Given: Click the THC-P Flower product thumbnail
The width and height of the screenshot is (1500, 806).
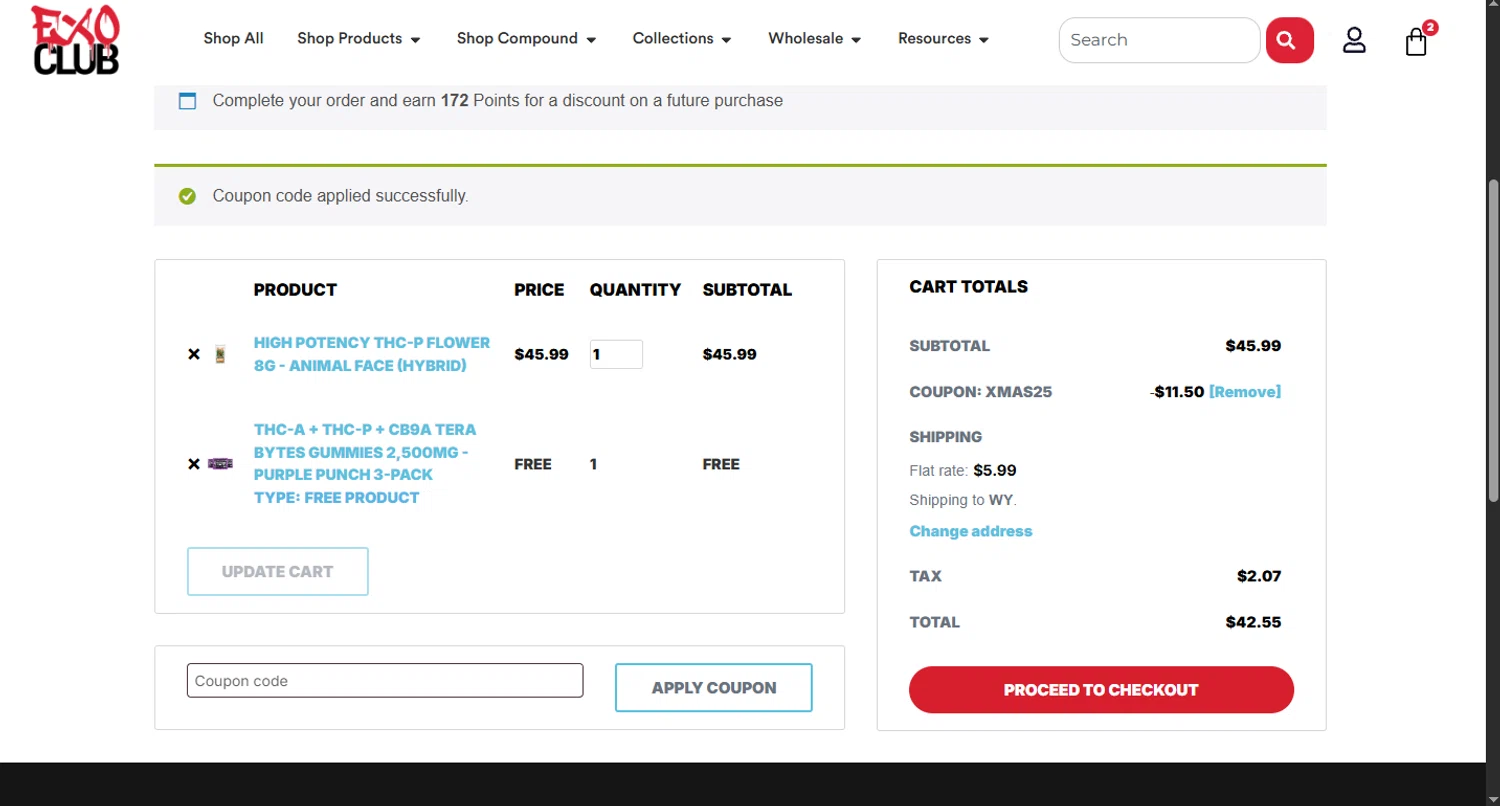Looking at the screenshot, I should 220,354.
